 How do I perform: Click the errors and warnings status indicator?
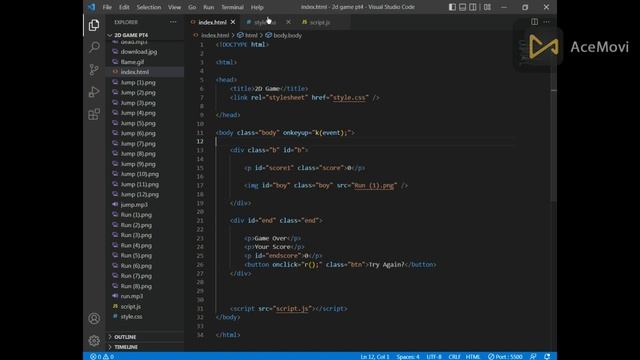point(102,357)
